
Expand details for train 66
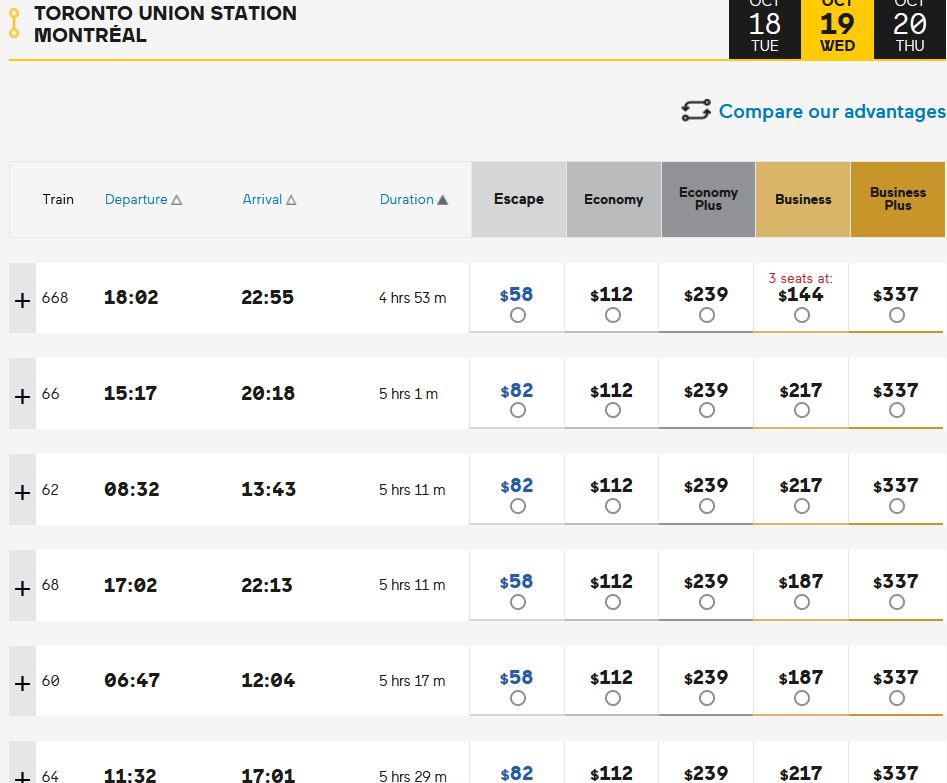[x=22, y=394]
